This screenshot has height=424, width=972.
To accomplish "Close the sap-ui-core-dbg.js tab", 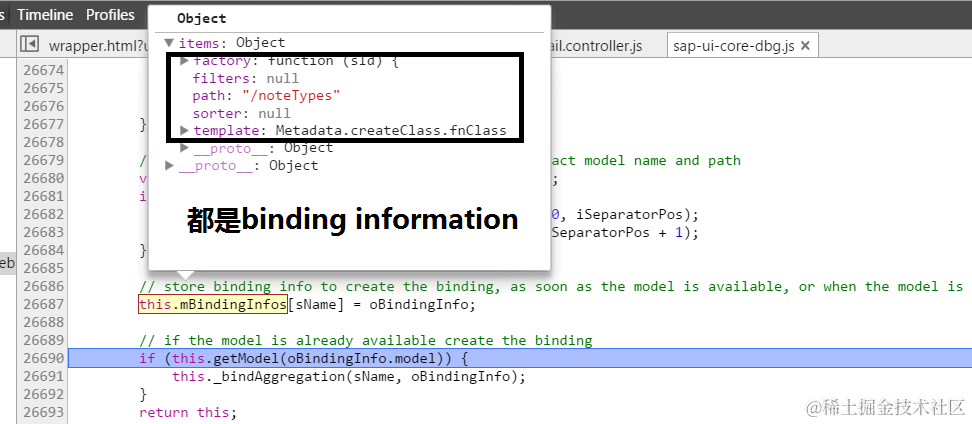I will tap(805, 46).
